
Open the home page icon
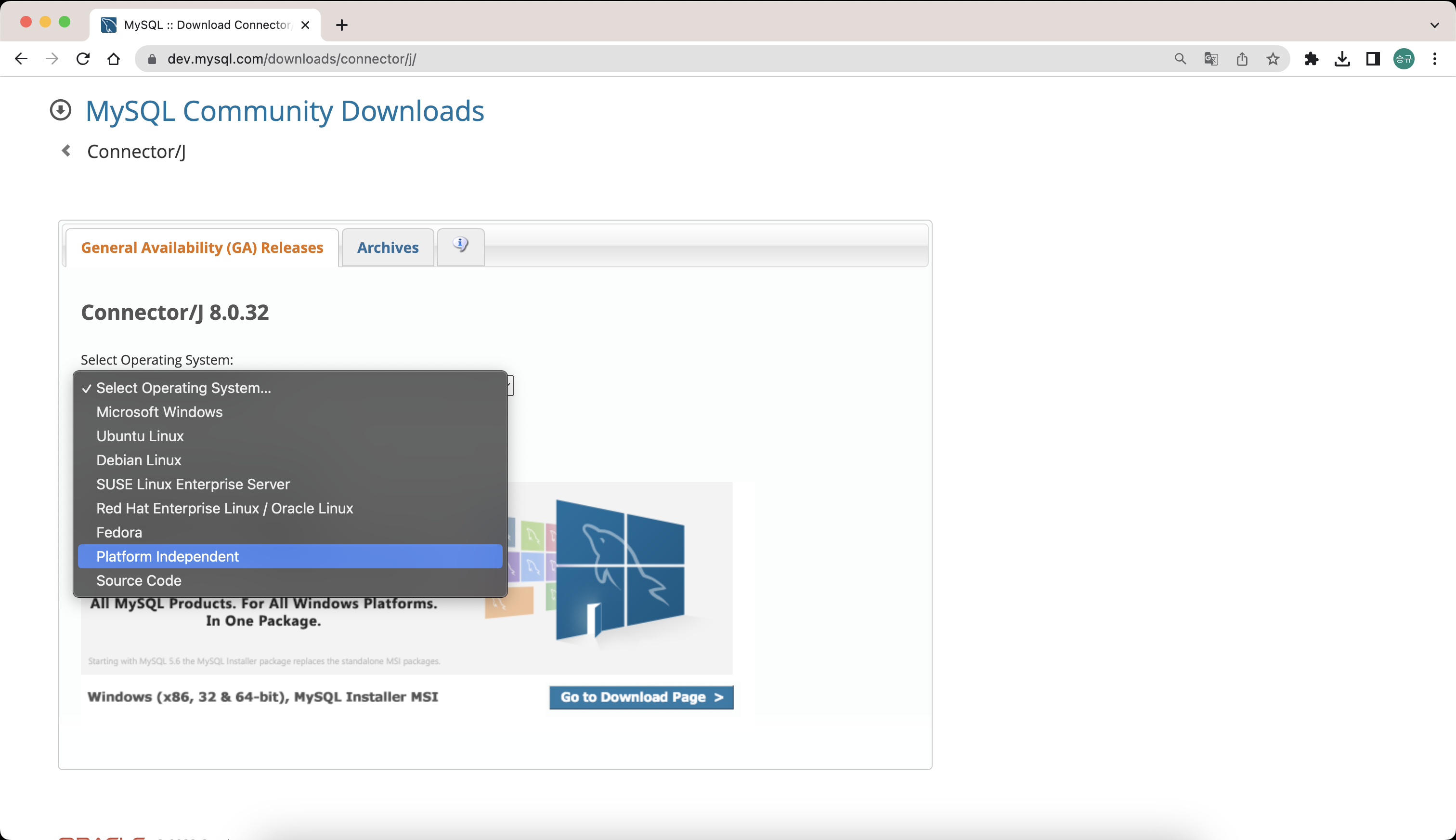pos(114,59)
